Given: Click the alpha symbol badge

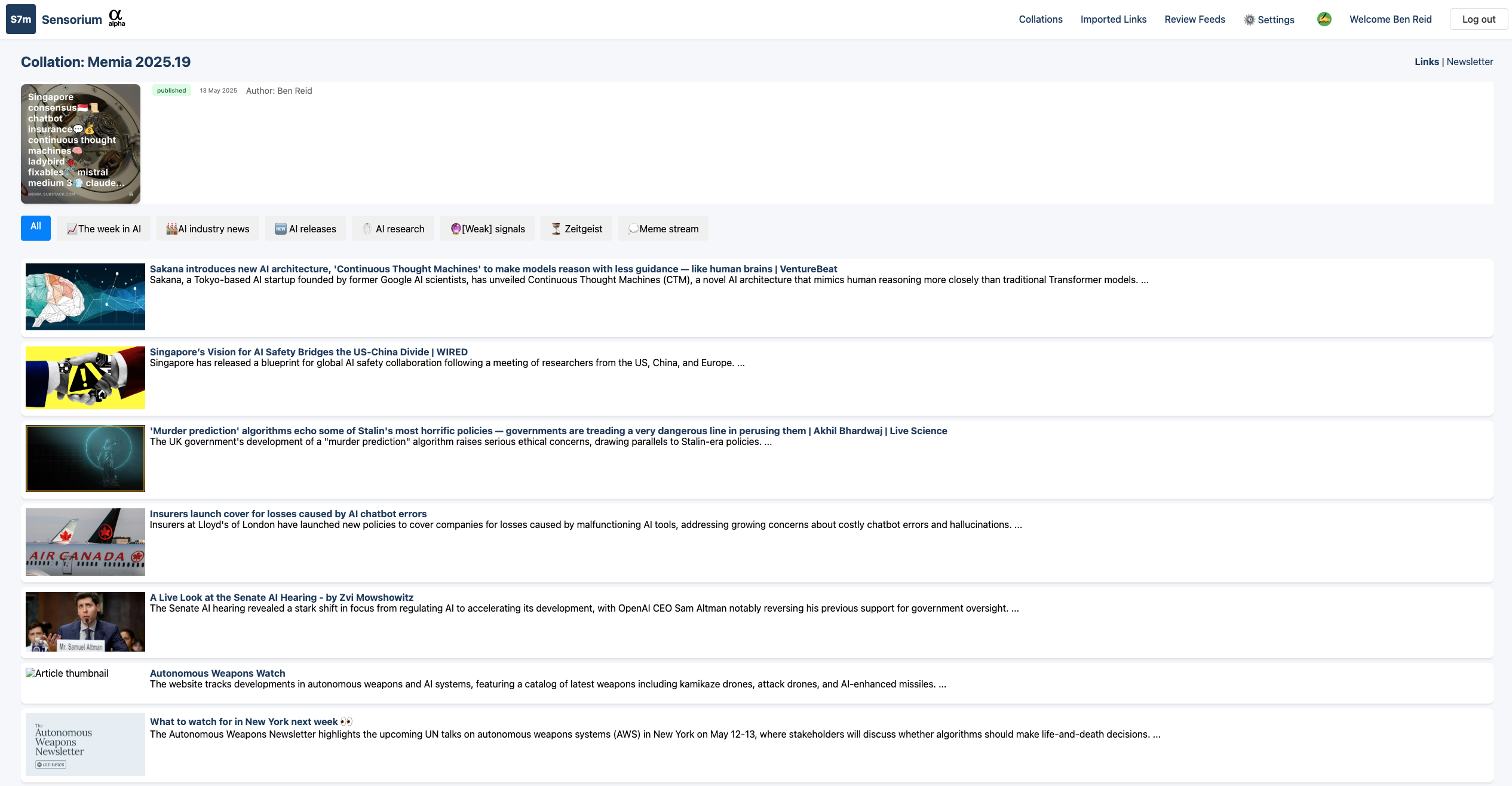Looking at the screenshot, I should click(x=116, y=18).
